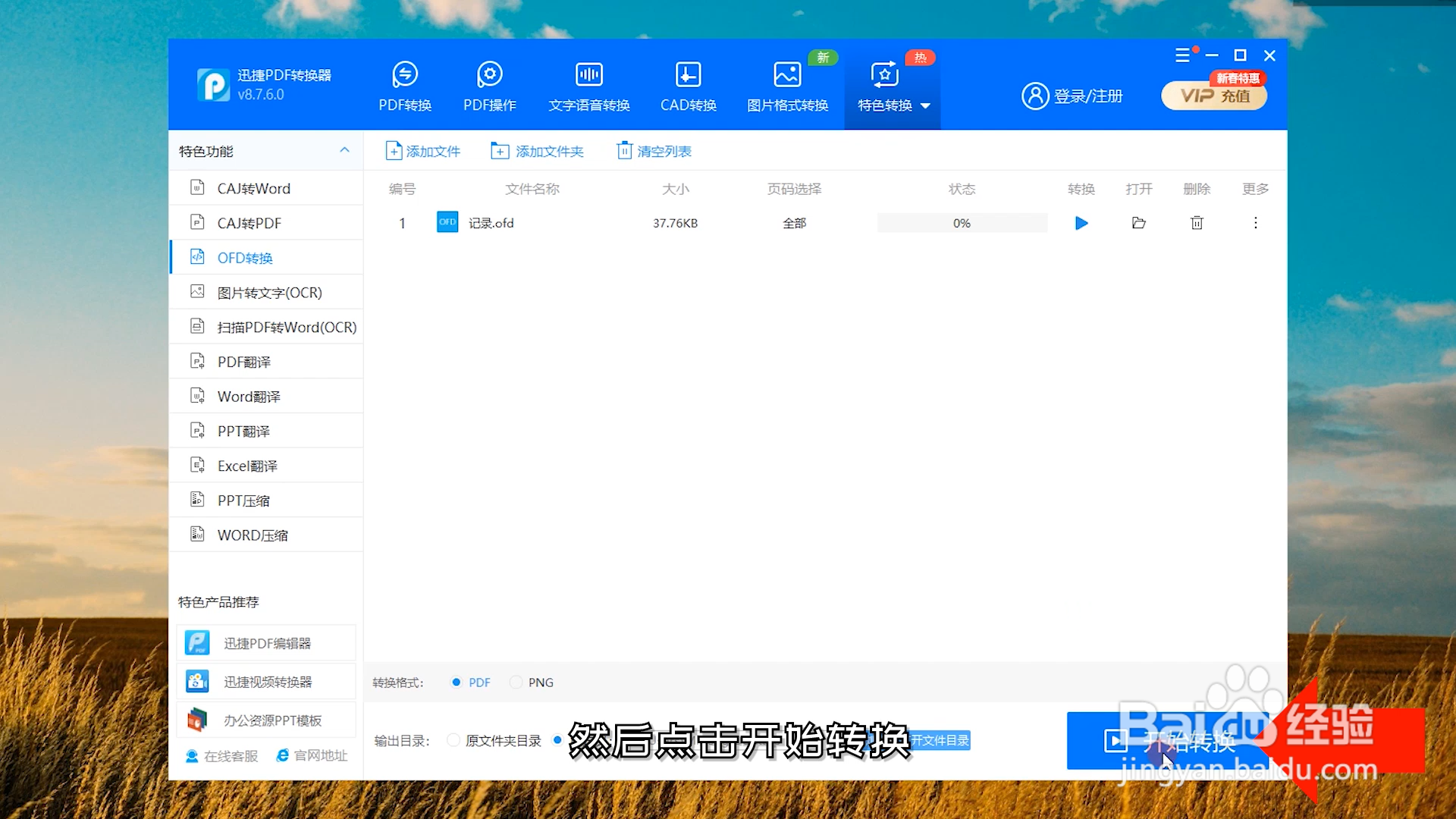Select CAJ转Word in sidebar
The height and width of the screenshot is (819, 1456).
tap(266, 188)
